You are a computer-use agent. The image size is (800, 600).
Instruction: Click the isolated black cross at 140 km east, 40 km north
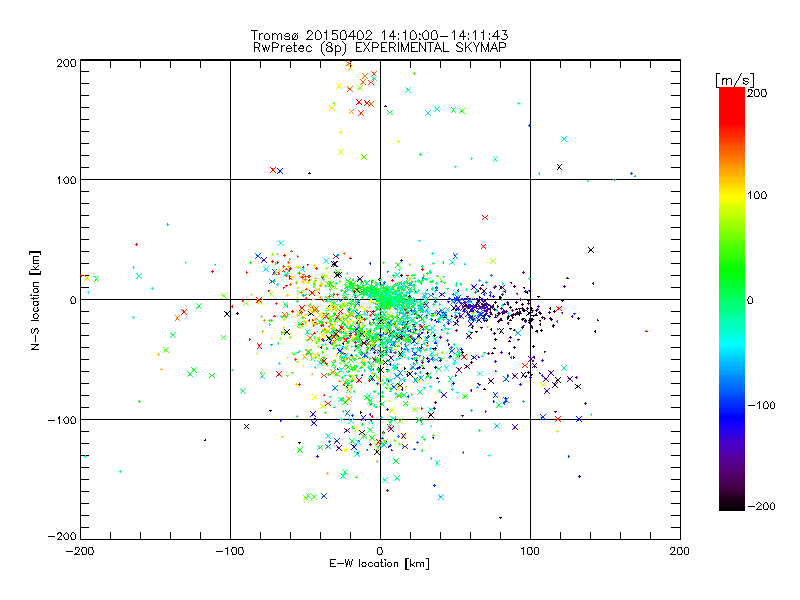coord(591,250)
